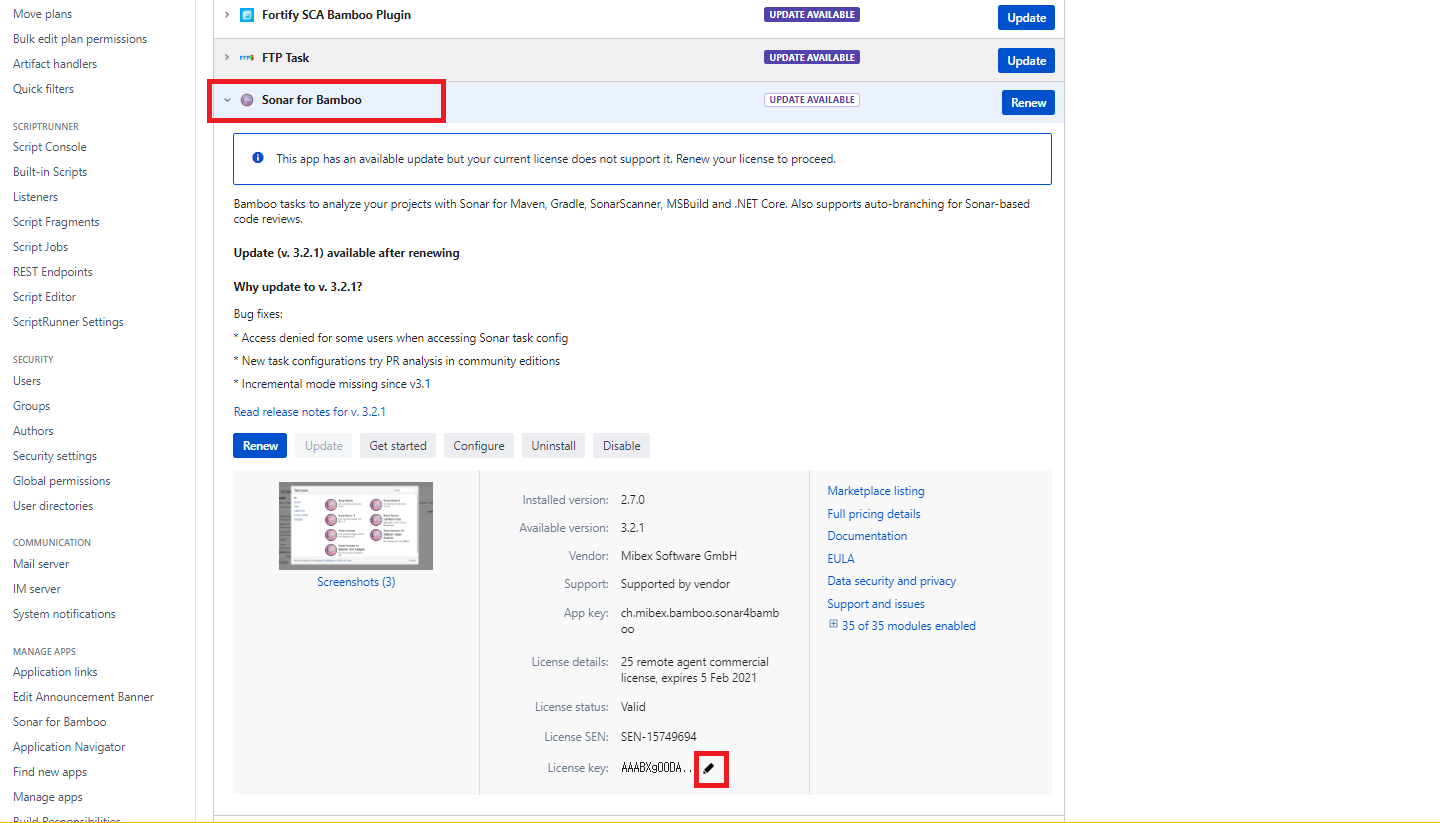Screen dimensions: 1440x823
Task: Click the info icon in the license notice
Action: point(258,158)
